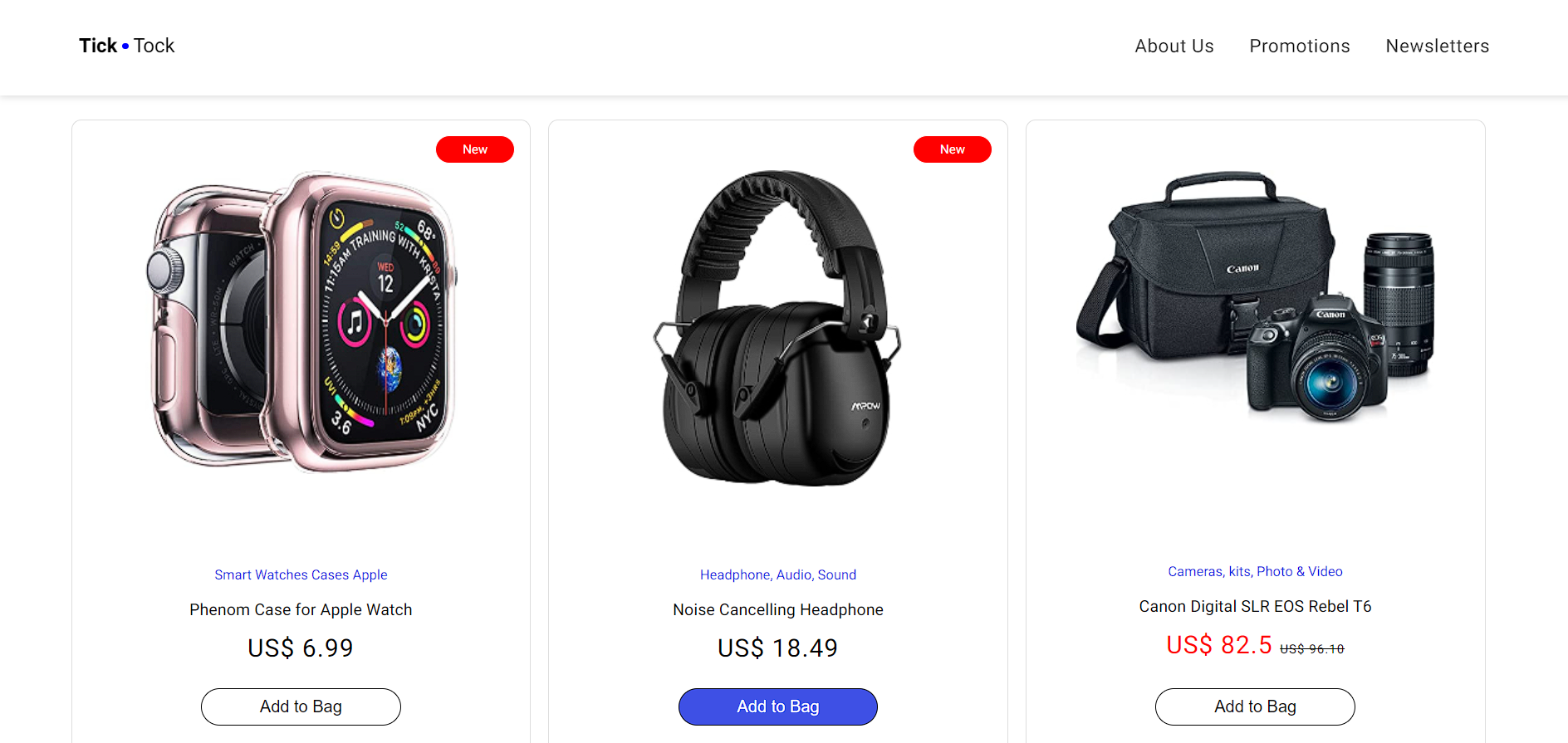This screenshot has width=1568, height=743.
Task: Open the pink Apple Watch case image
Action: point(301,322)
